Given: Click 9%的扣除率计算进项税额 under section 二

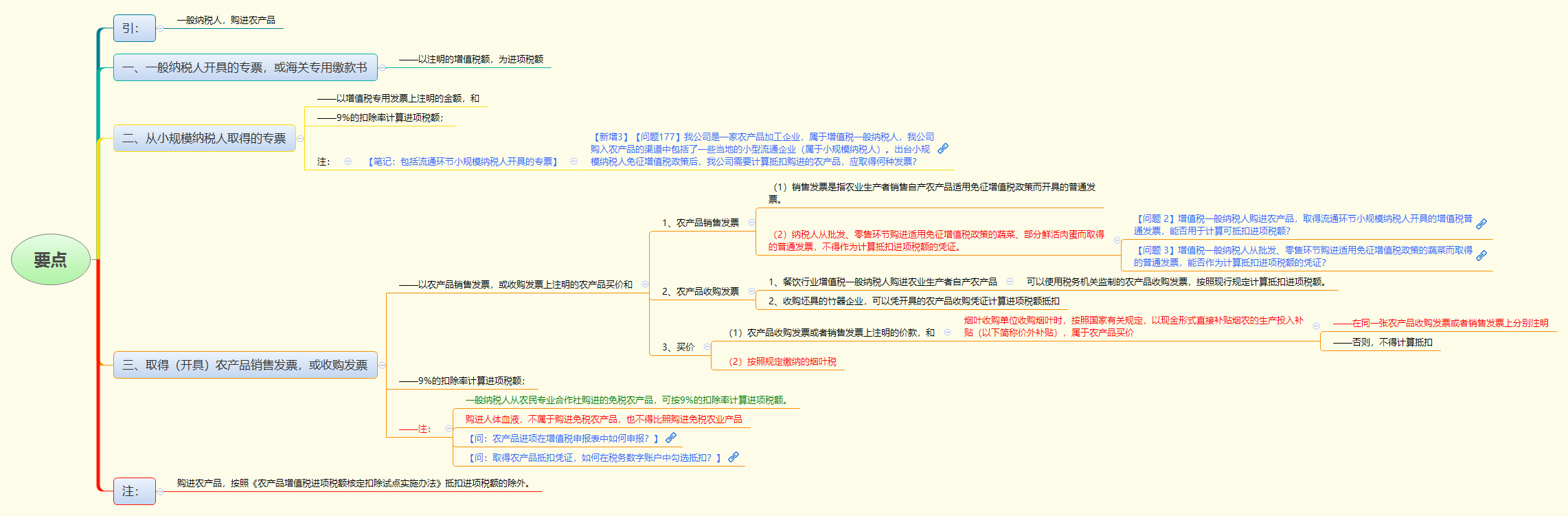Looking at the screenshot, I should [x=380, y=118].
